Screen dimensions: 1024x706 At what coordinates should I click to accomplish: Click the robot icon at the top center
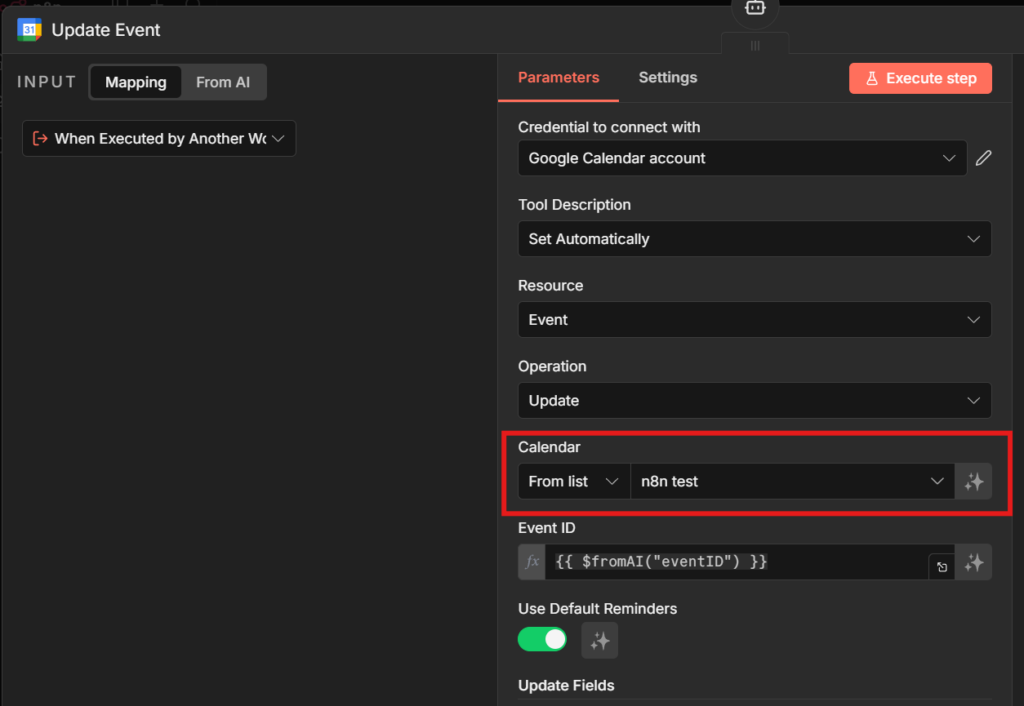pyautogui.click(x=755, y=9)
